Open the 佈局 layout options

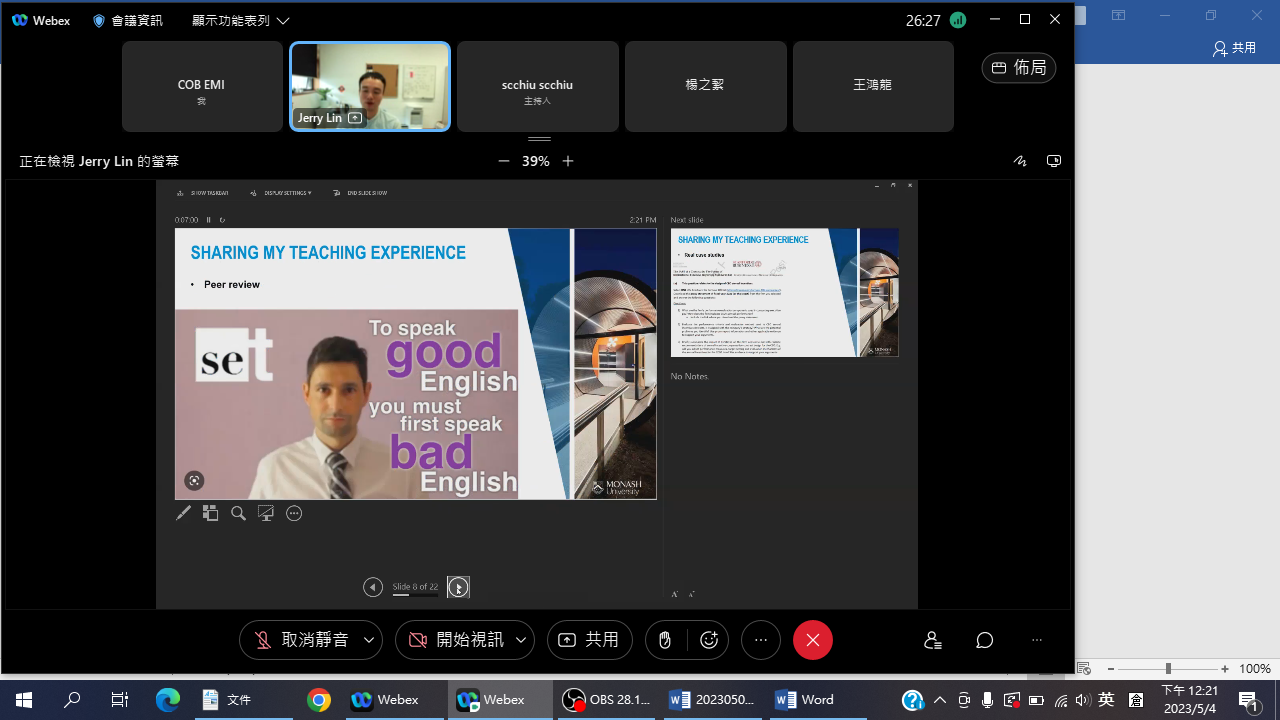pos(1018,68)
